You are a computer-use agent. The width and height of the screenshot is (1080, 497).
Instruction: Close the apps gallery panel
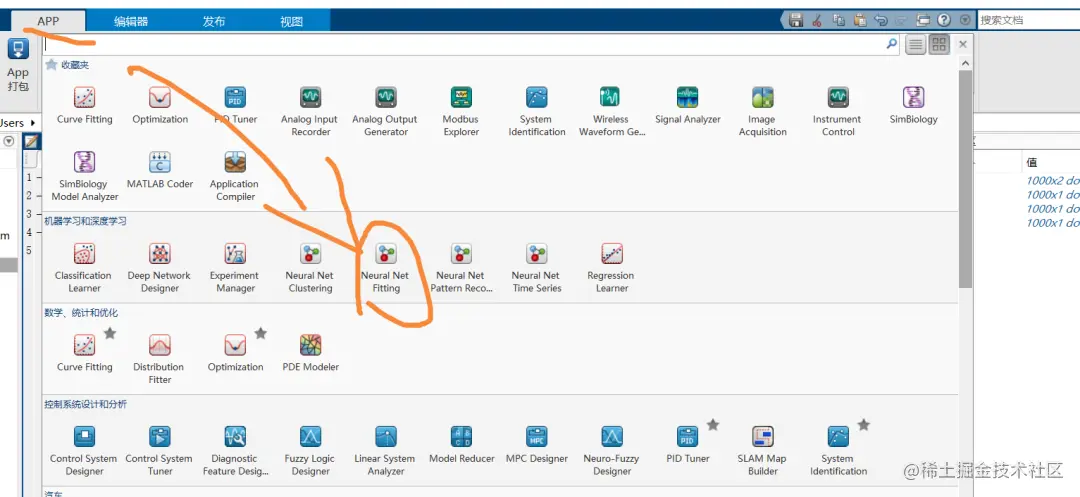tap(963, 44)
